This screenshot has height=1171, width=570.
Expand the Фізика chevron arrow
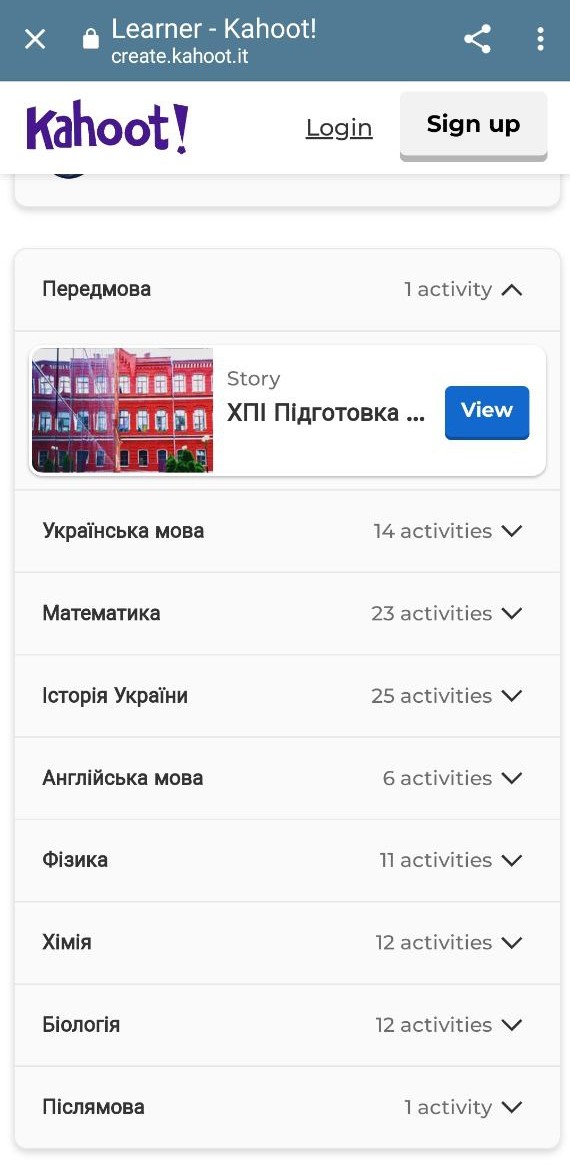[x=512, y=860]
